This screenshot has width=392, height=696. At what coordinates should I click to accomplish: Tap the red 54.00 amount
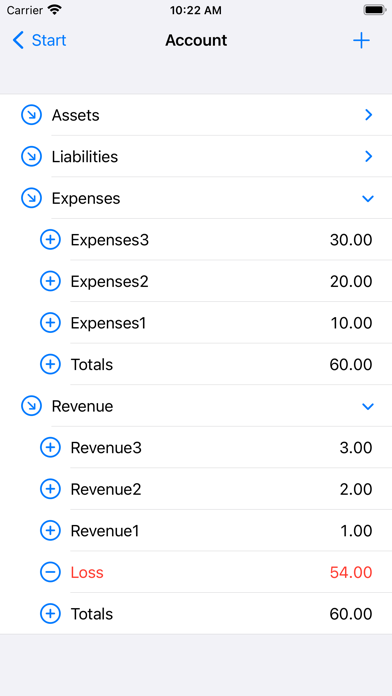pyautogui.click(x=351, y=572)
